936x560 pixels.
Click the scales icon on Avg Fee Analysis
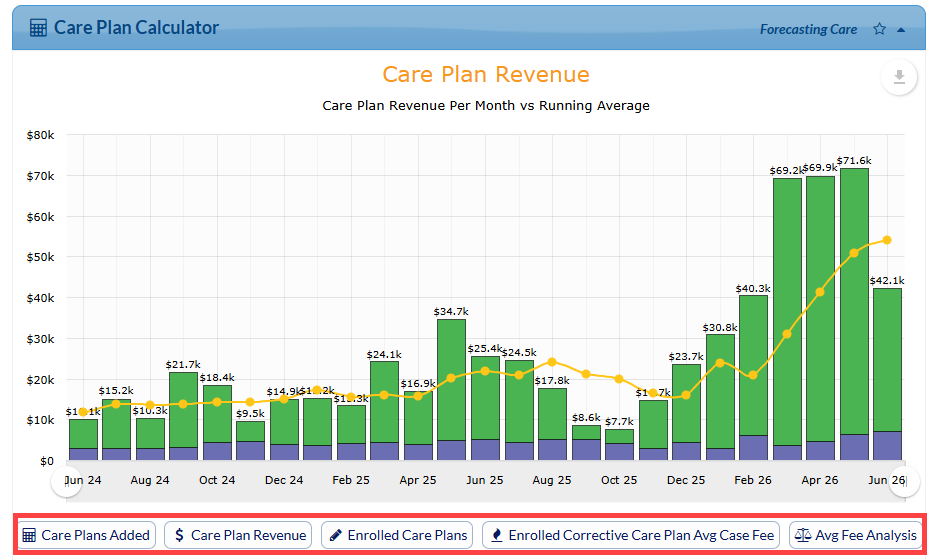(803, 535)
